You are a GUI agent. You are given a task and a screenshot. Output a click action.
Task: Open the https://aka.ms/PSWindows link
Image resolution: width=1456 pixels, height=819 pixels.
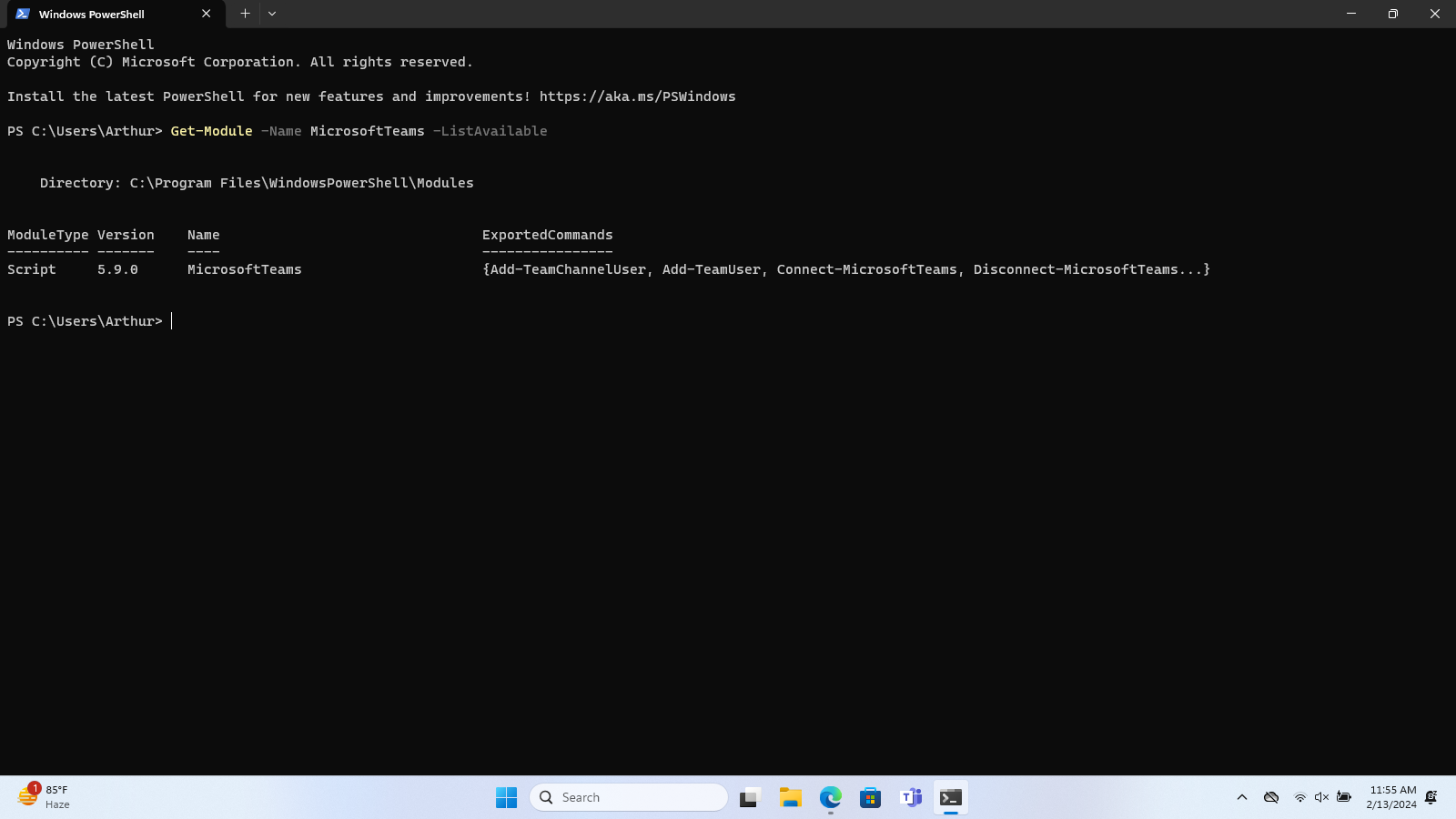coord(637,96)
